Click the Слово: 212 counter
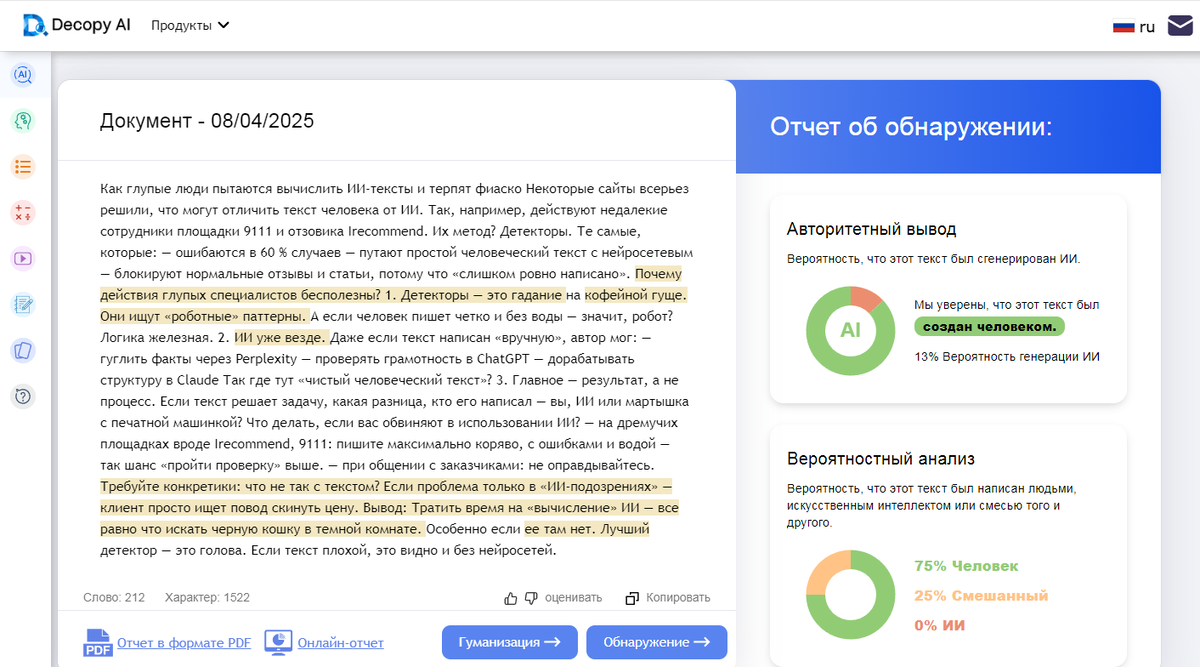The width and height of the screenshot is (1200, 667). click(x=114, y=598)
